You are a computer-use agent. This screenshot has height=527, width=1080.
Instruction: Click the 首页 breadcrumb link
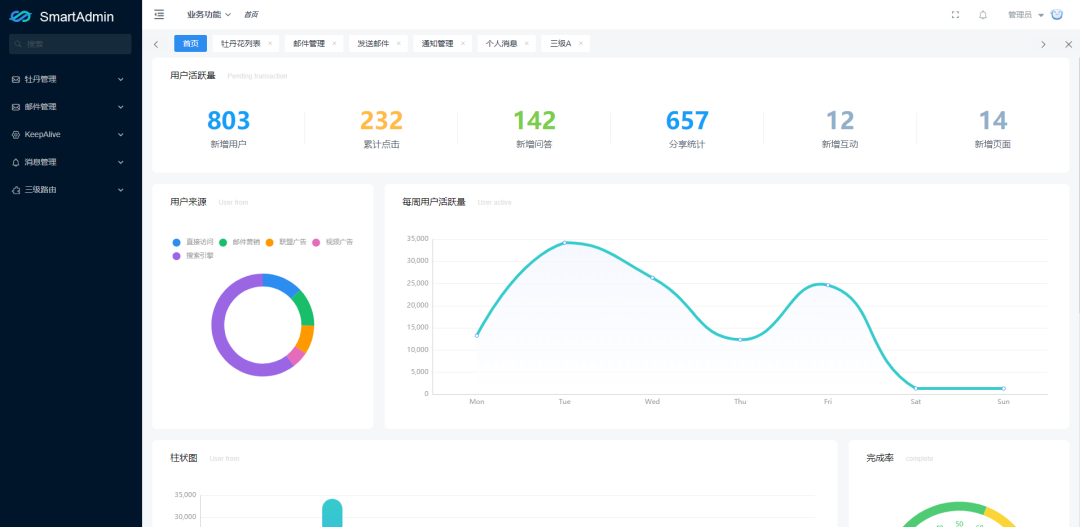click(251, 15)
